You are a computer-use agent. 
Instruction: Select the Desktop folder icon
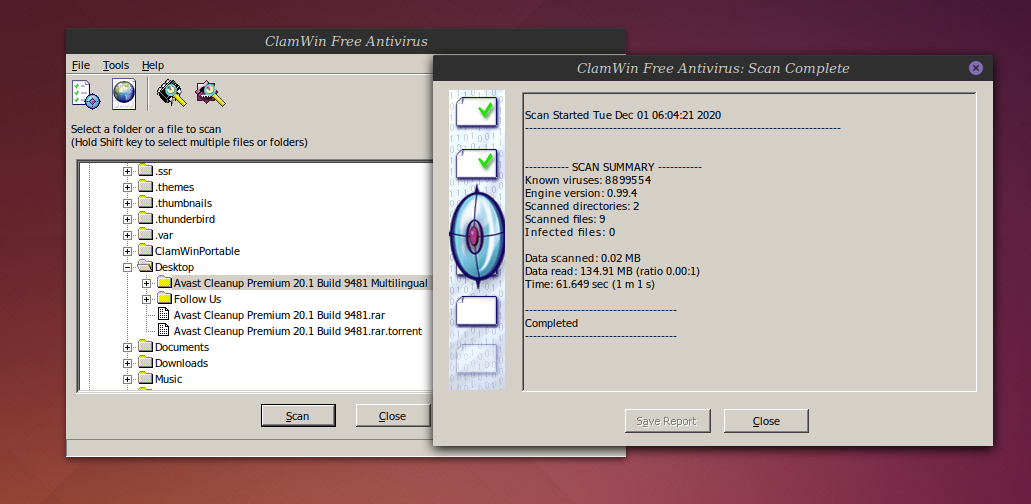[x=145, y=267]
